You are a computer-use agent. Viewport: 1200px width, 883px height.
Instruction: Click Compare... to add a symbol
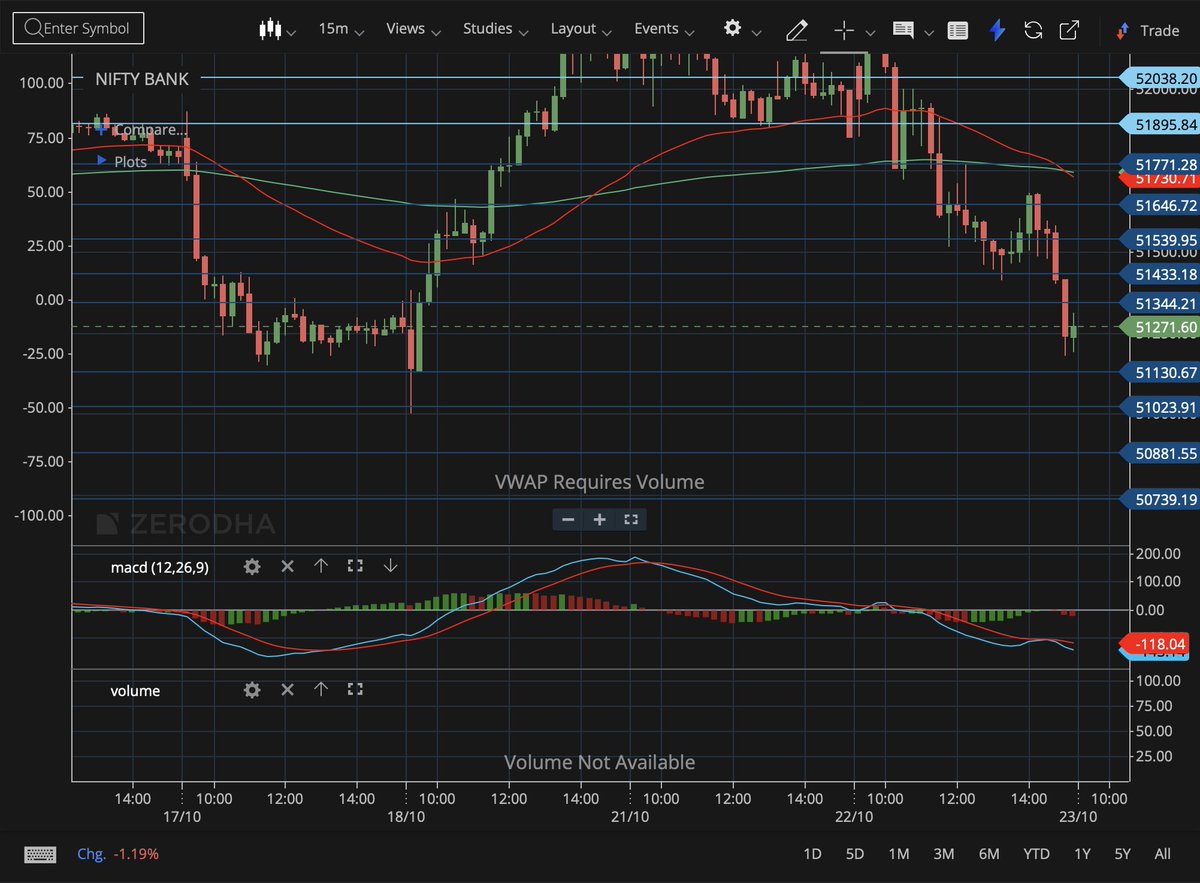(140, 130)
